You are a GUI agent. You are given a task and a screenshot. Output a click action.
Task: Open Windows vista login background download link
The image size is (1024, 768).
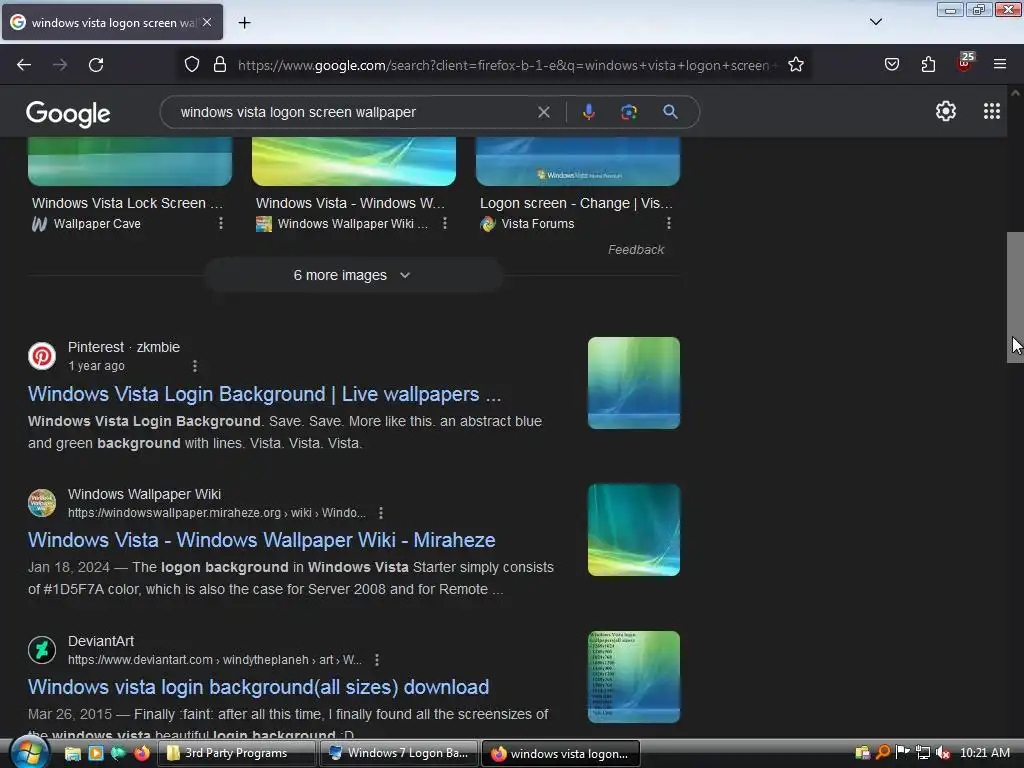[x=258, y=687]
